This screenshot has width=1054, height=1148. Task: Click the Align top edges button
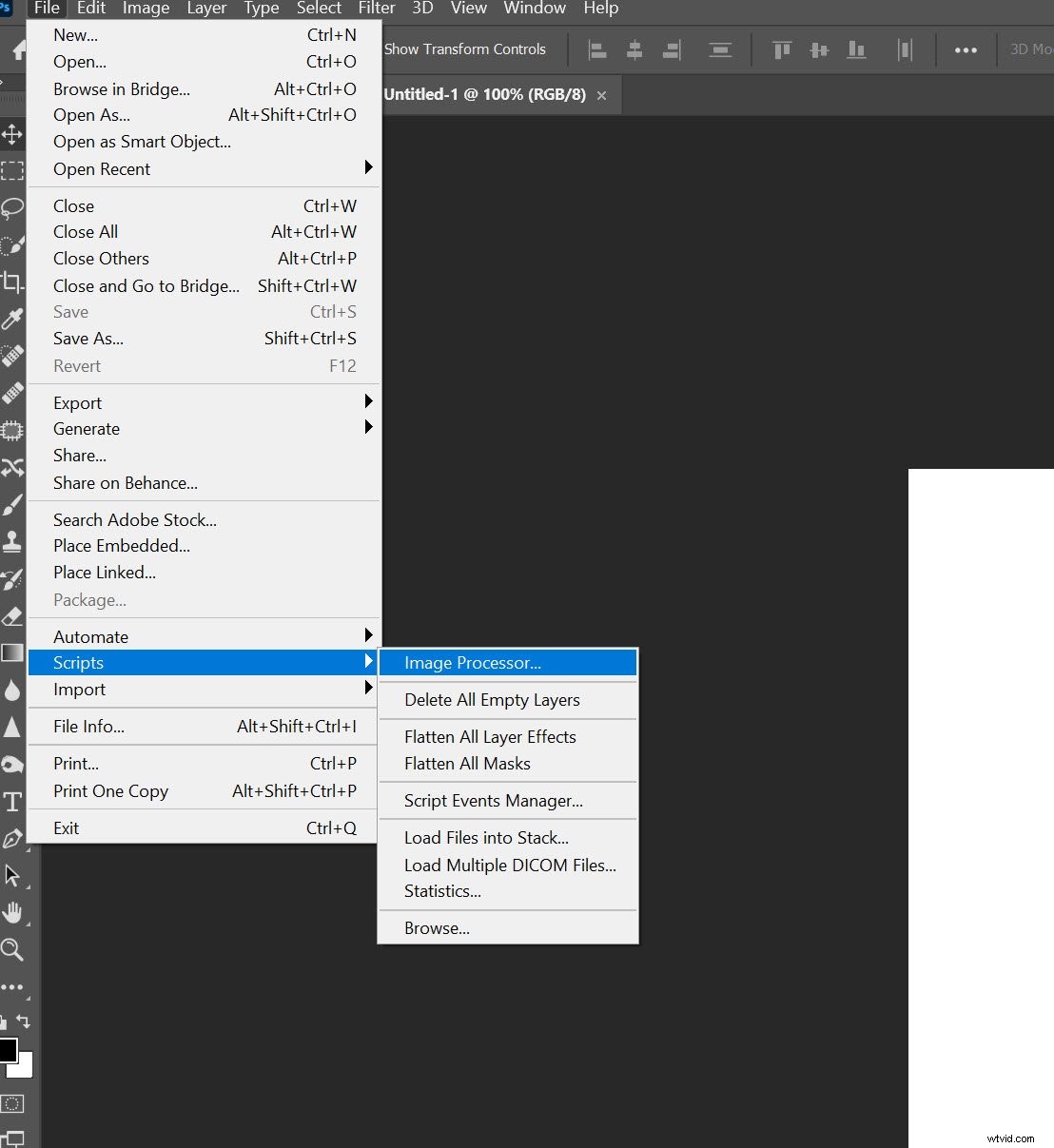(x=781, y=49)
